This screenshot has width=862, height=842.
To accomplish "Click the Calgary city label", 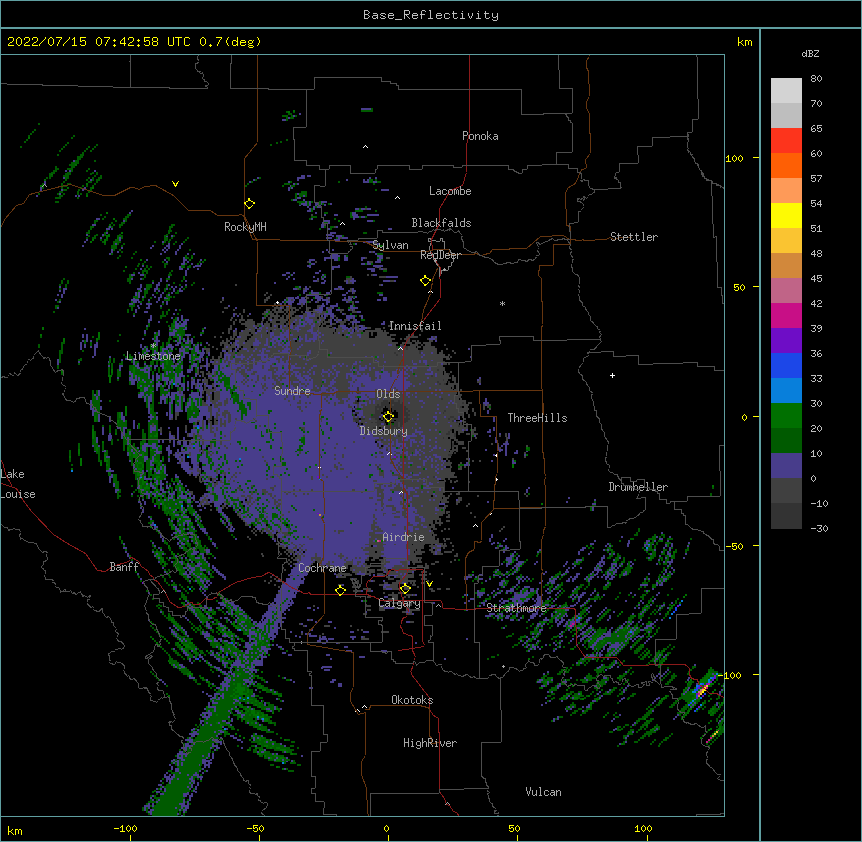I will click(x=400, y=603).
